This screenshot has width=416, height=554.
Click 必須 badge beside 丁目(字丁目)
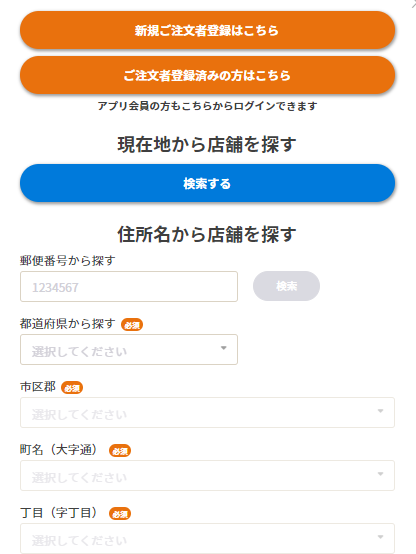[120, 514]
